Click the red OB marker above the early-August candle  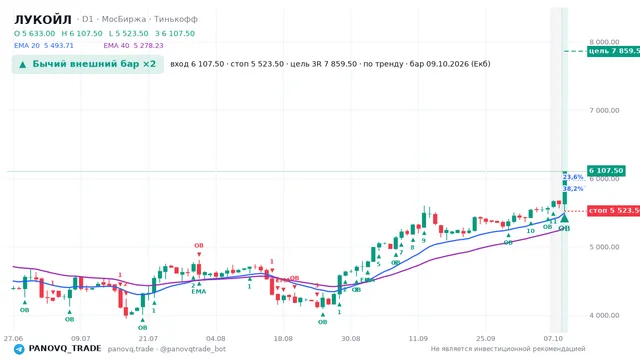[199, 245]
